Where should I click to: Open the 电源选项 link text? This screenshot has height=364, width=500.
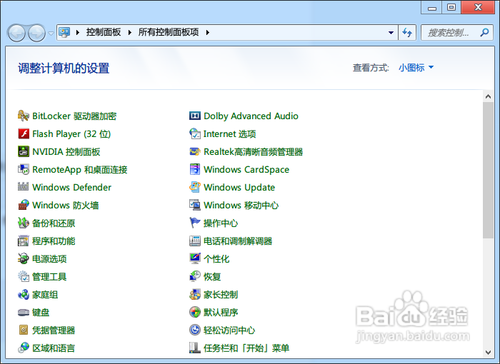[49, 259]
